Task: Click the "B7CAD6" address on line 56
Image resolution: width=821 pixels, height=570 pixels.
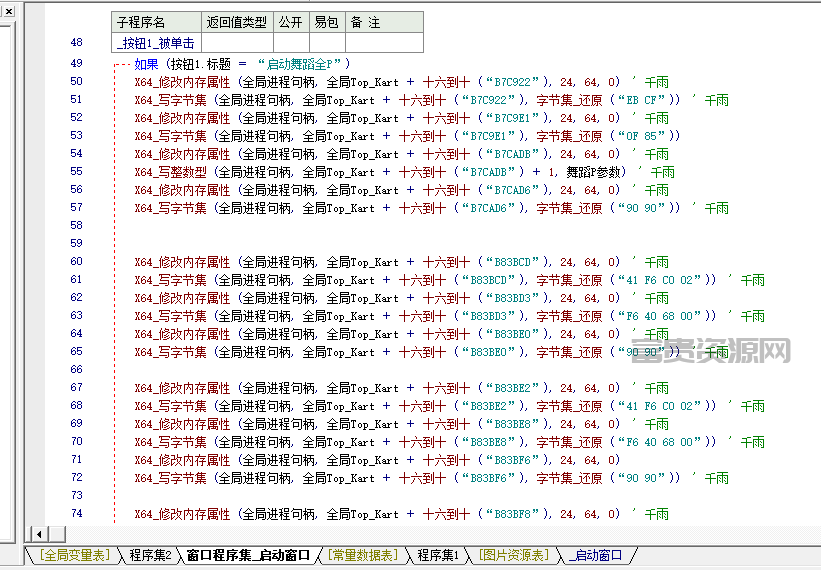Action: tap(513, 190)
